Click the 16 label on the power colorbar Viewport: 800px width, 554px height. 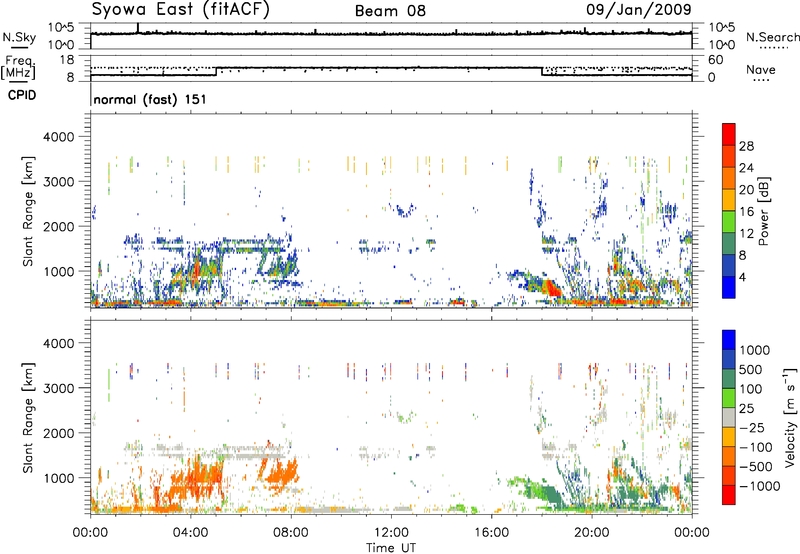pos(746,212)
